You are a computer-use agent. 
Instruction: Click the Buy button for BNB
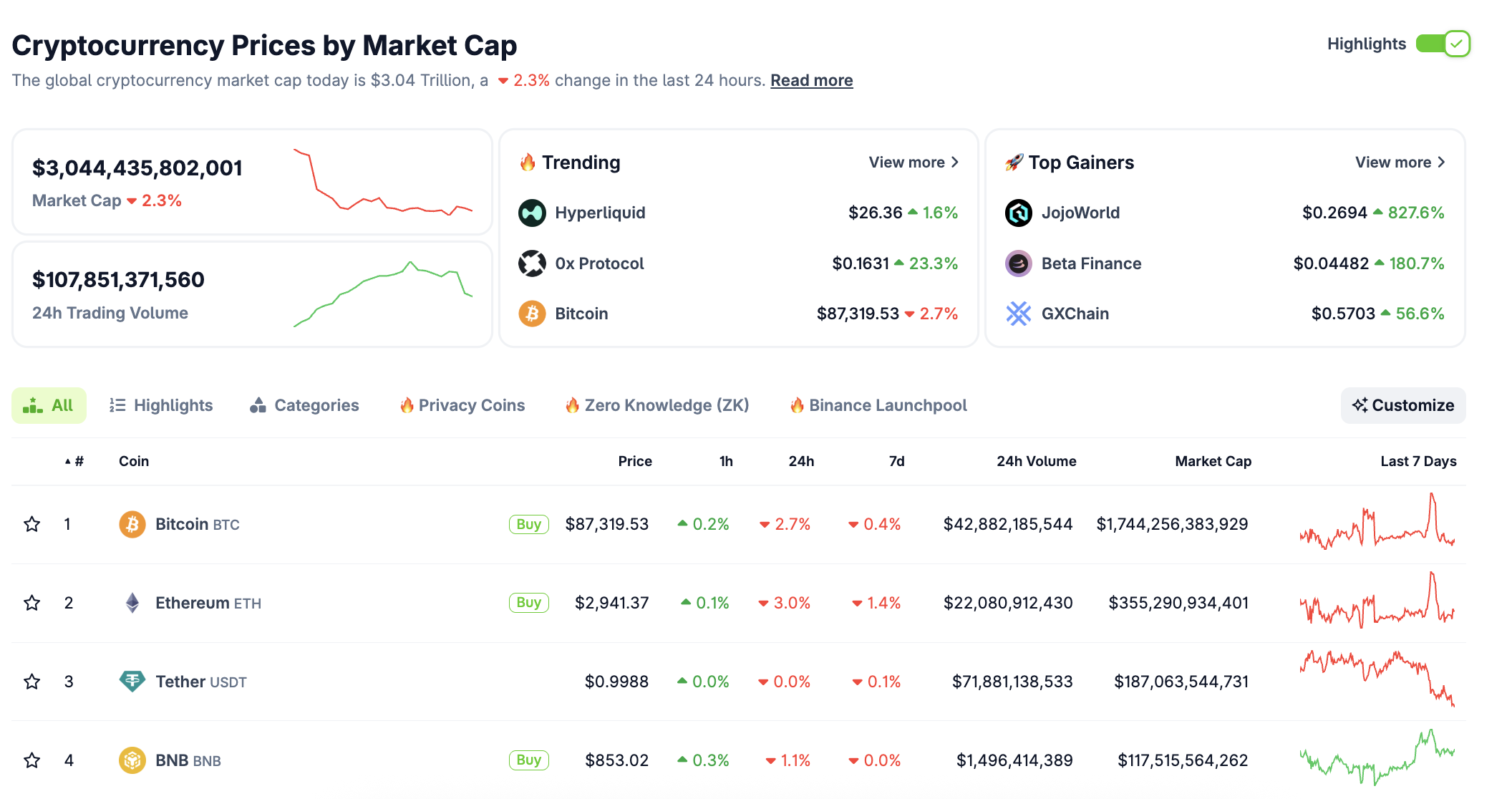[x=528, y=760]
